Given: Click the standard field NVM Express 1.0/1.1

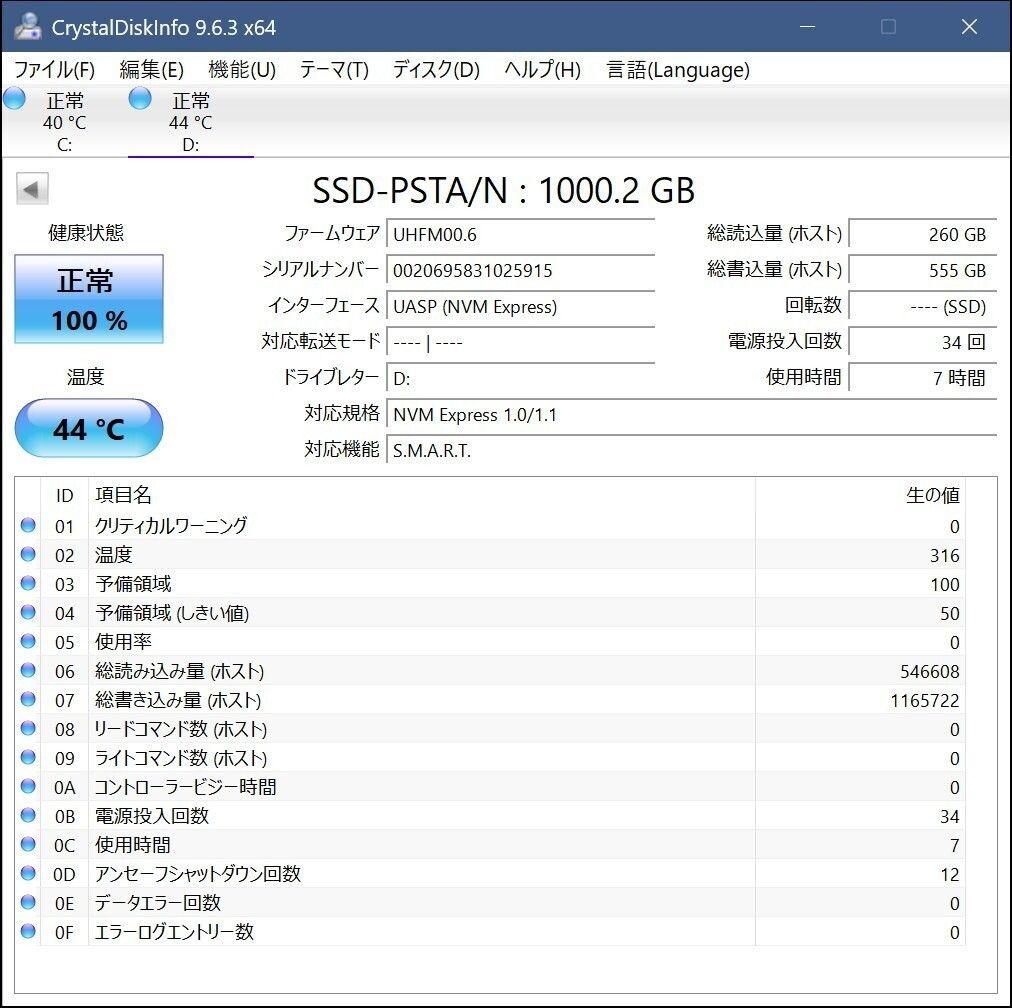Looking at the screenshot, I should (692, 414).
